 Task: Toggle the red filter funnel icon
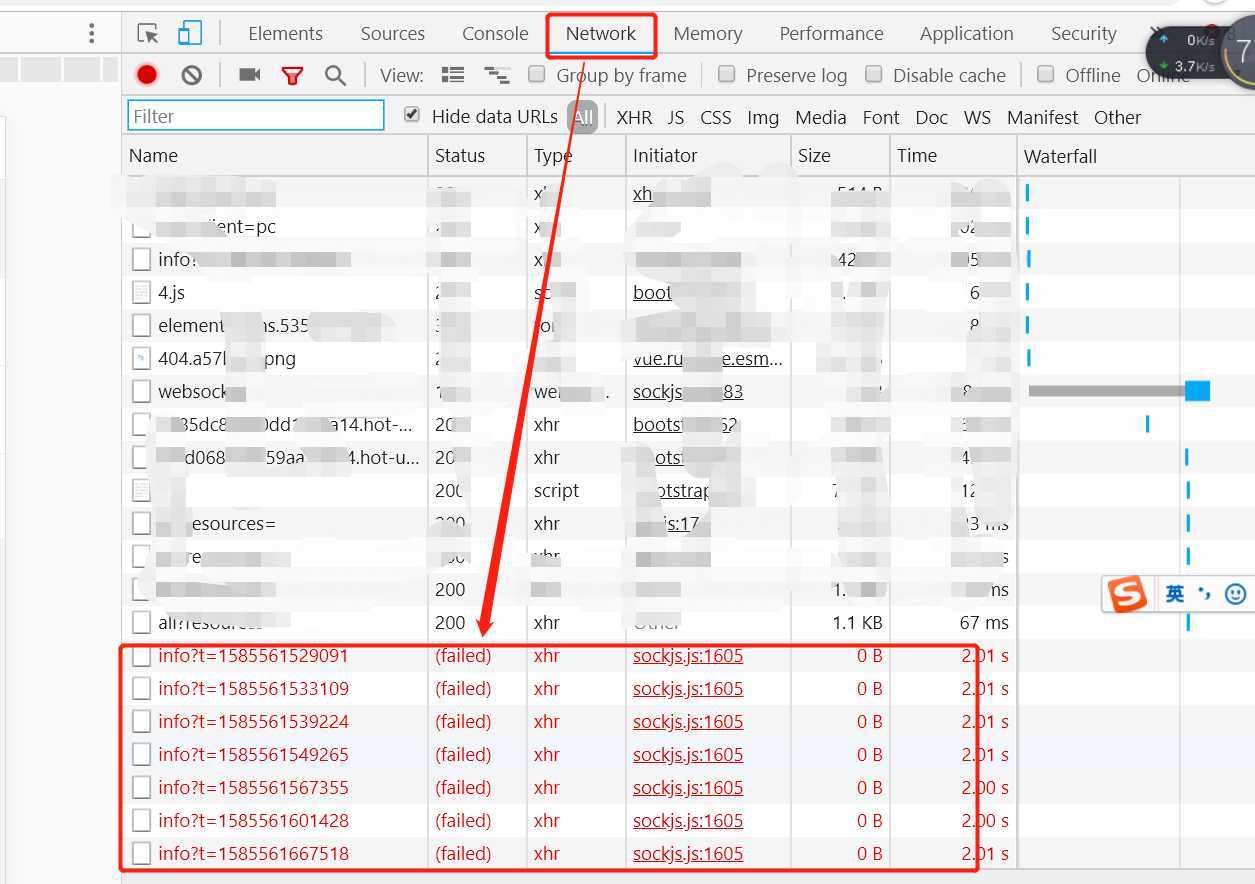292,75
